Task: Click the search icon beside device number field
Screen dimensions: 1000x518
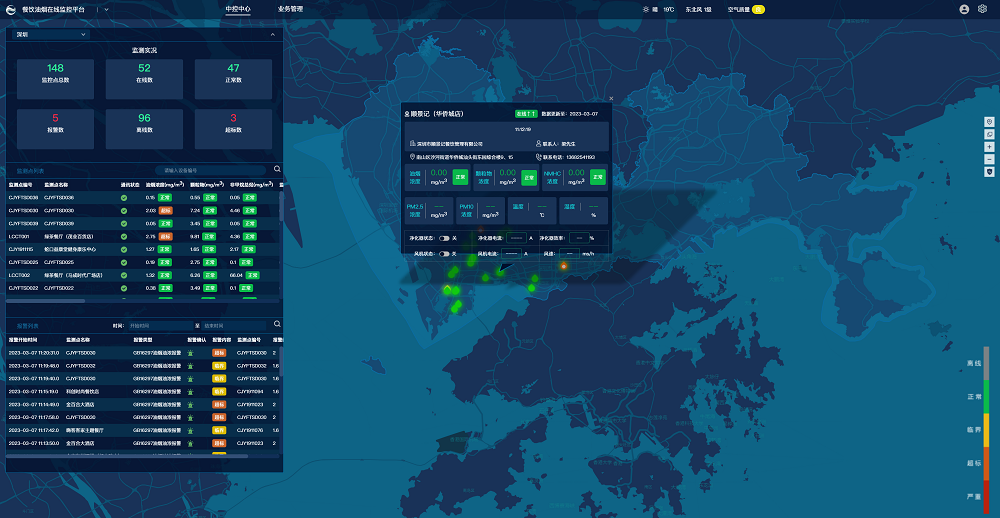Action: click(277, 170)
